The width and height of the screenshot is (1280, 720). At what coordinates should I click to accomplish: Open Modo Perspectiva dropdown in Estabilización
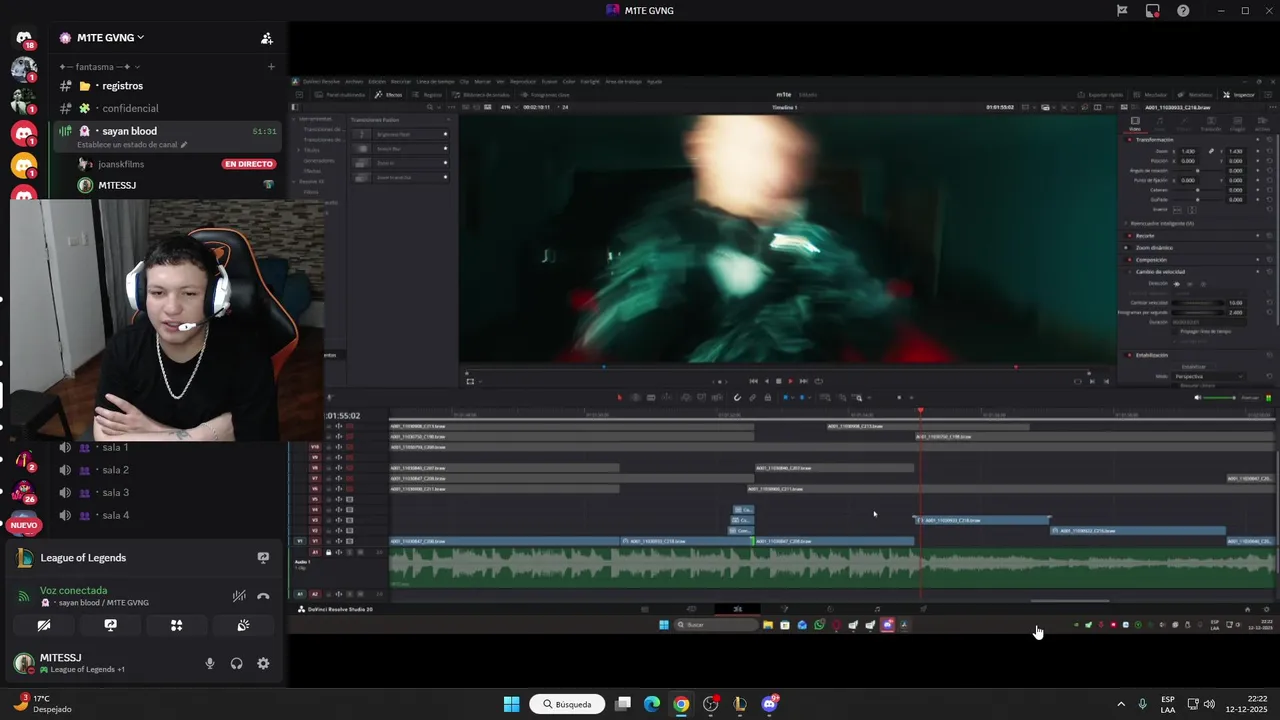tap(1208, 377)
